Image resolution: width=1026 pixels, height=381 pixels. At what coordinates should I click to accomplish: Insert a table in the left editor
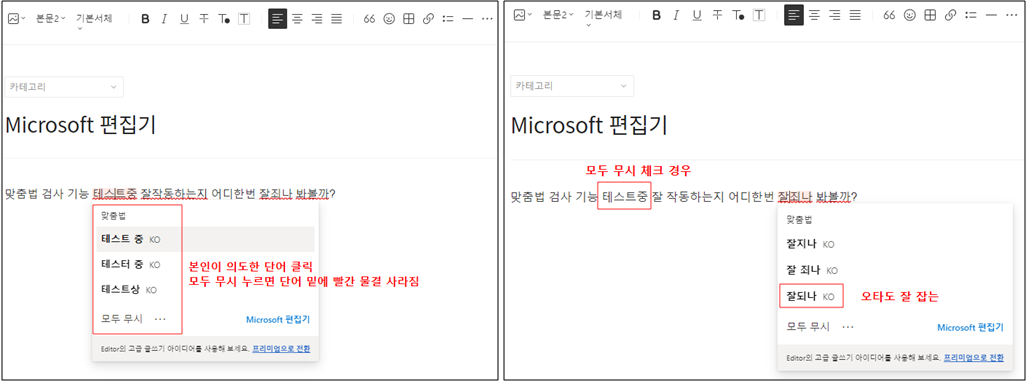coord(409,19)
